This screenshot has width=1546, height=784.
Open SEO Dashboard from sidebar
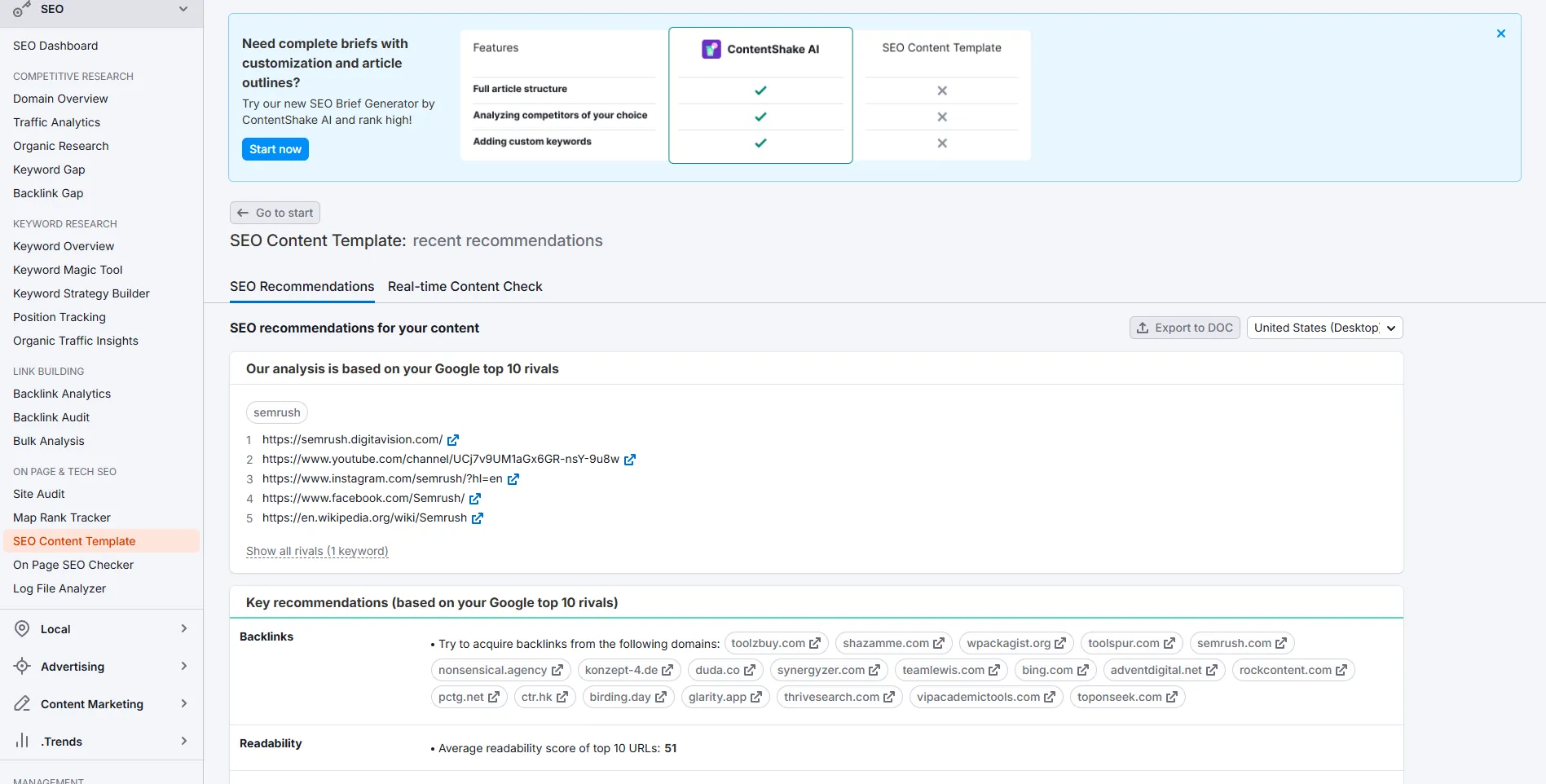click(55, 46)
